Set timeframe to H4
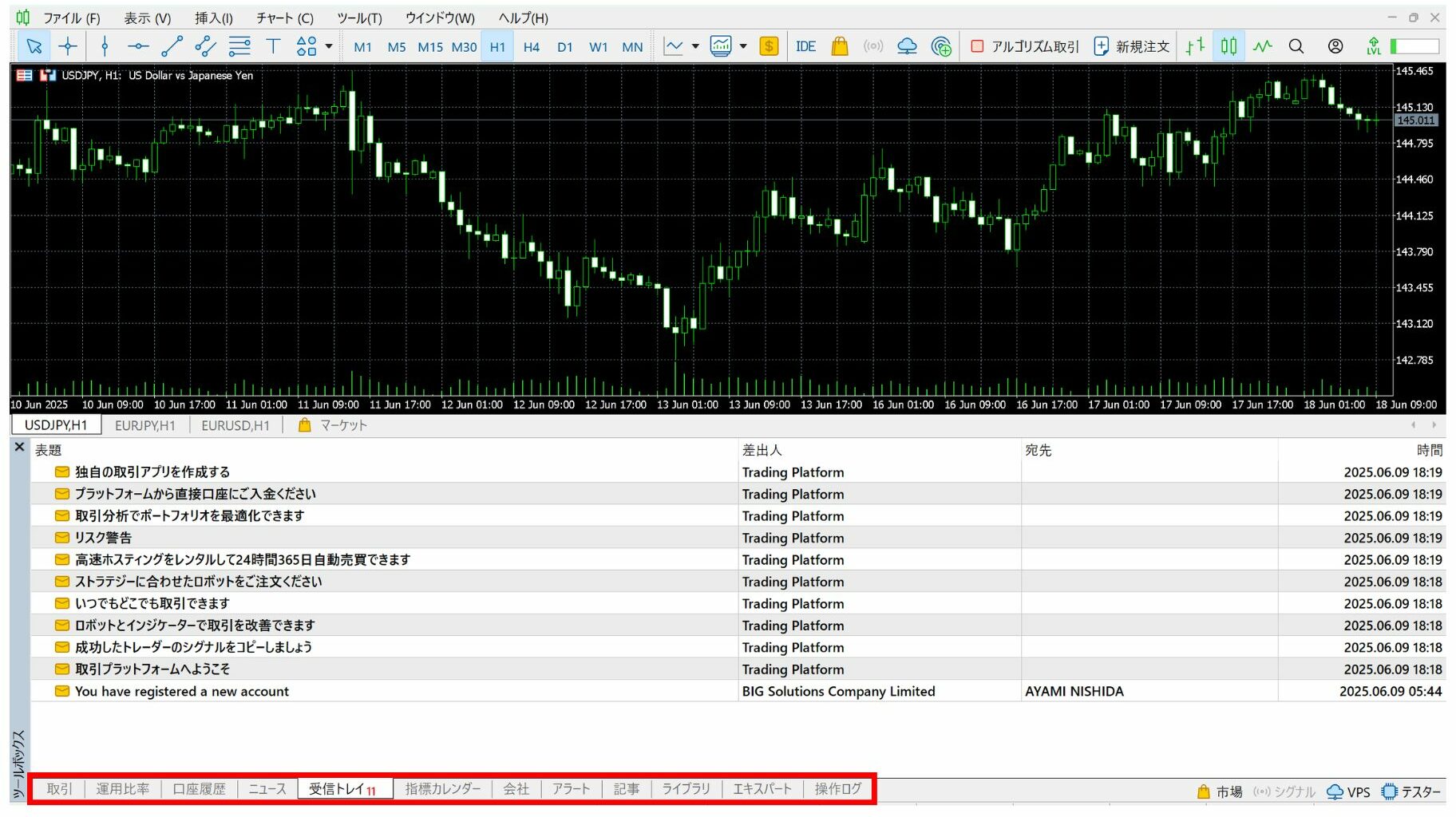 [531, 46]
